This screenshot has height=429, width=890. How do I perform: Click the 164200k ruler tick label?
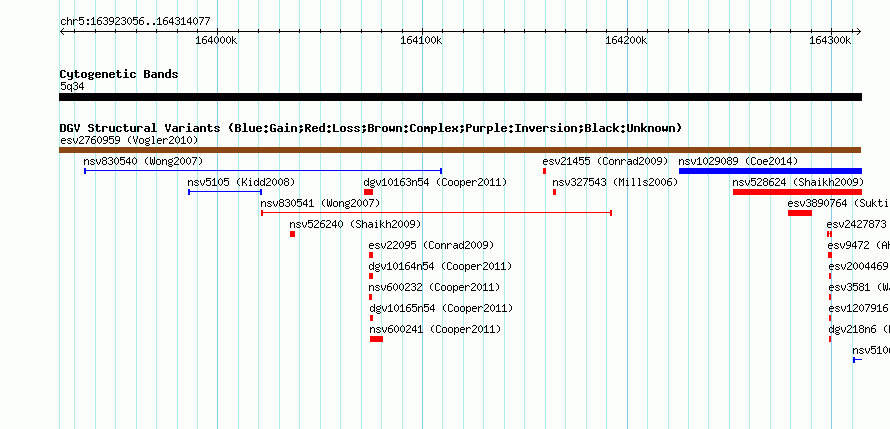point(626,40)
